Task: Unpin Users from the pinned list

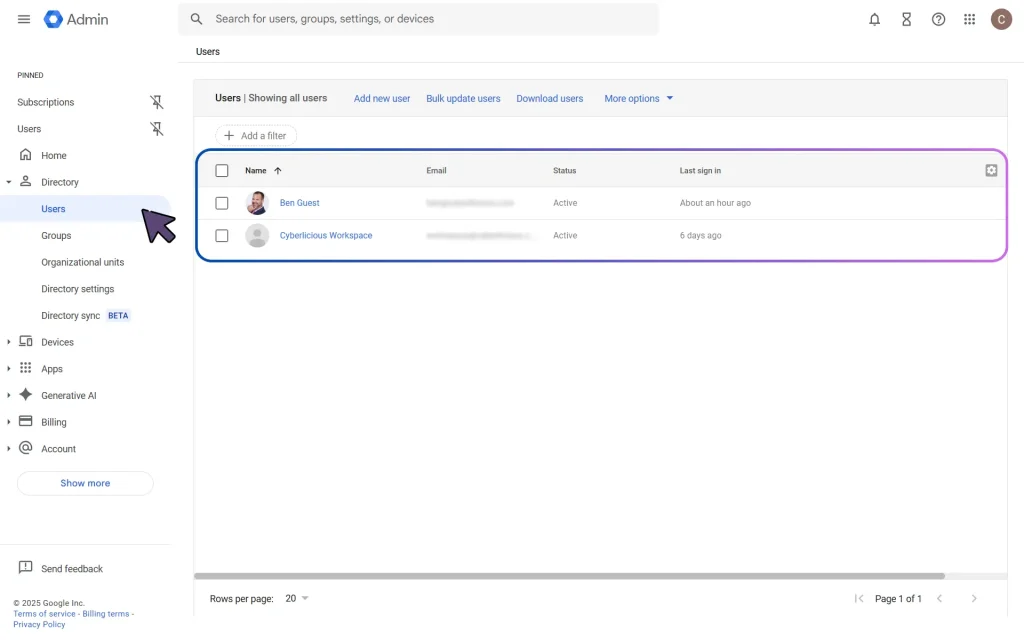Action: point(156,129)
